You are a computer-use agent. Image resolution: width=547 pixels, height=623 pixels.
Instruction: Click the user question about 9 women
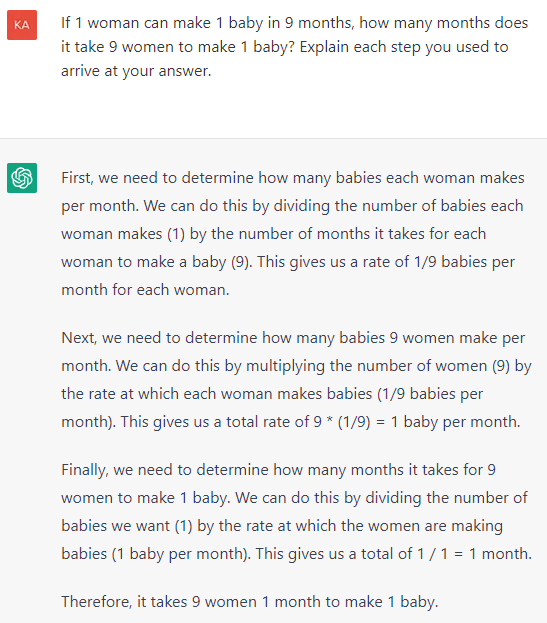[294, 47]
